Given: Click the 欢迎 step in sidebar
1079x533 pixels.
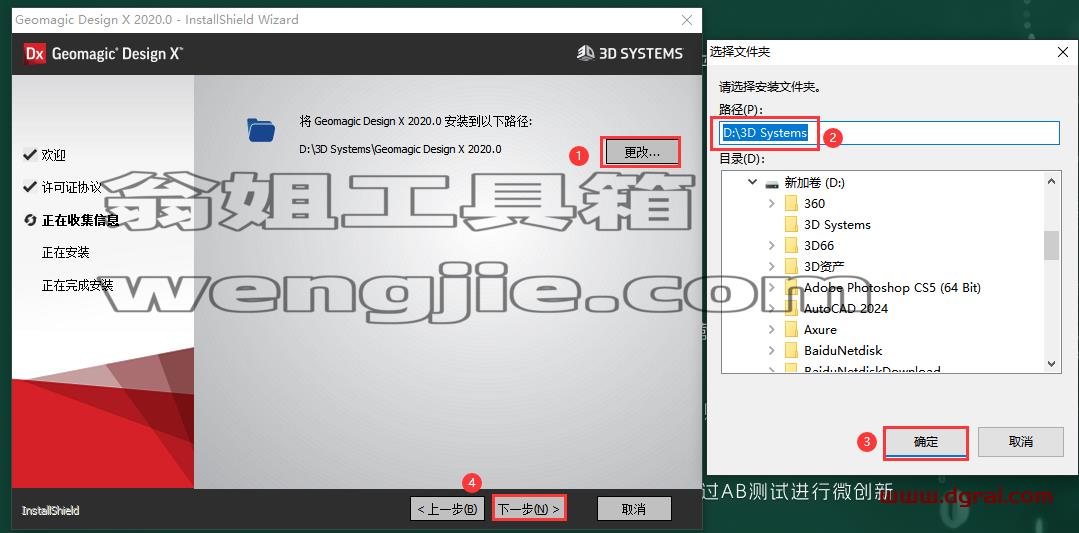Looking at the screenshot, I should point(54,155).
